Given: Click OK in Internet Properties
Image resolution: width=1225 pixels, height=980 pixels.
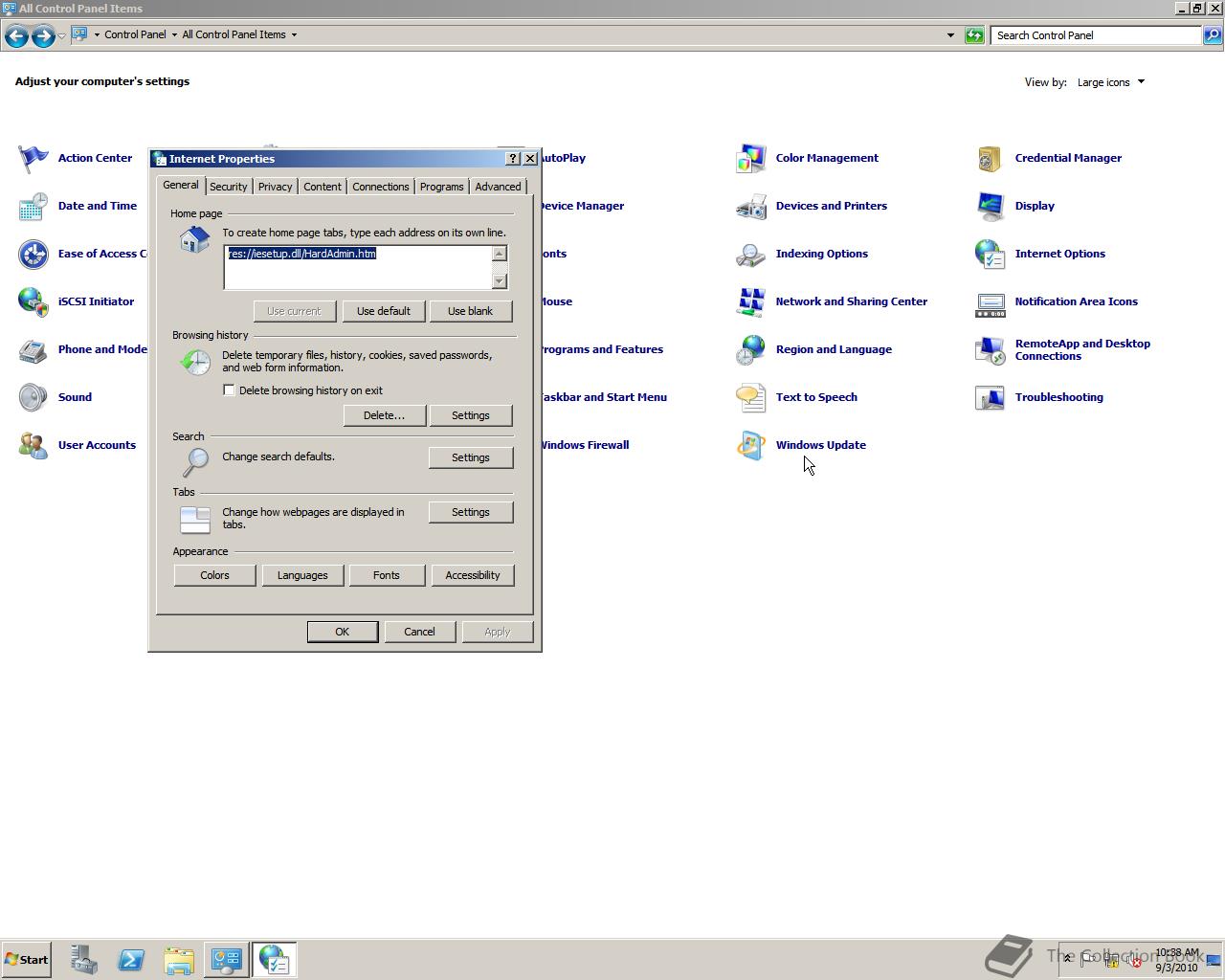Looking at the screenshot, I should pyautogui.click(x=343, y=632).
